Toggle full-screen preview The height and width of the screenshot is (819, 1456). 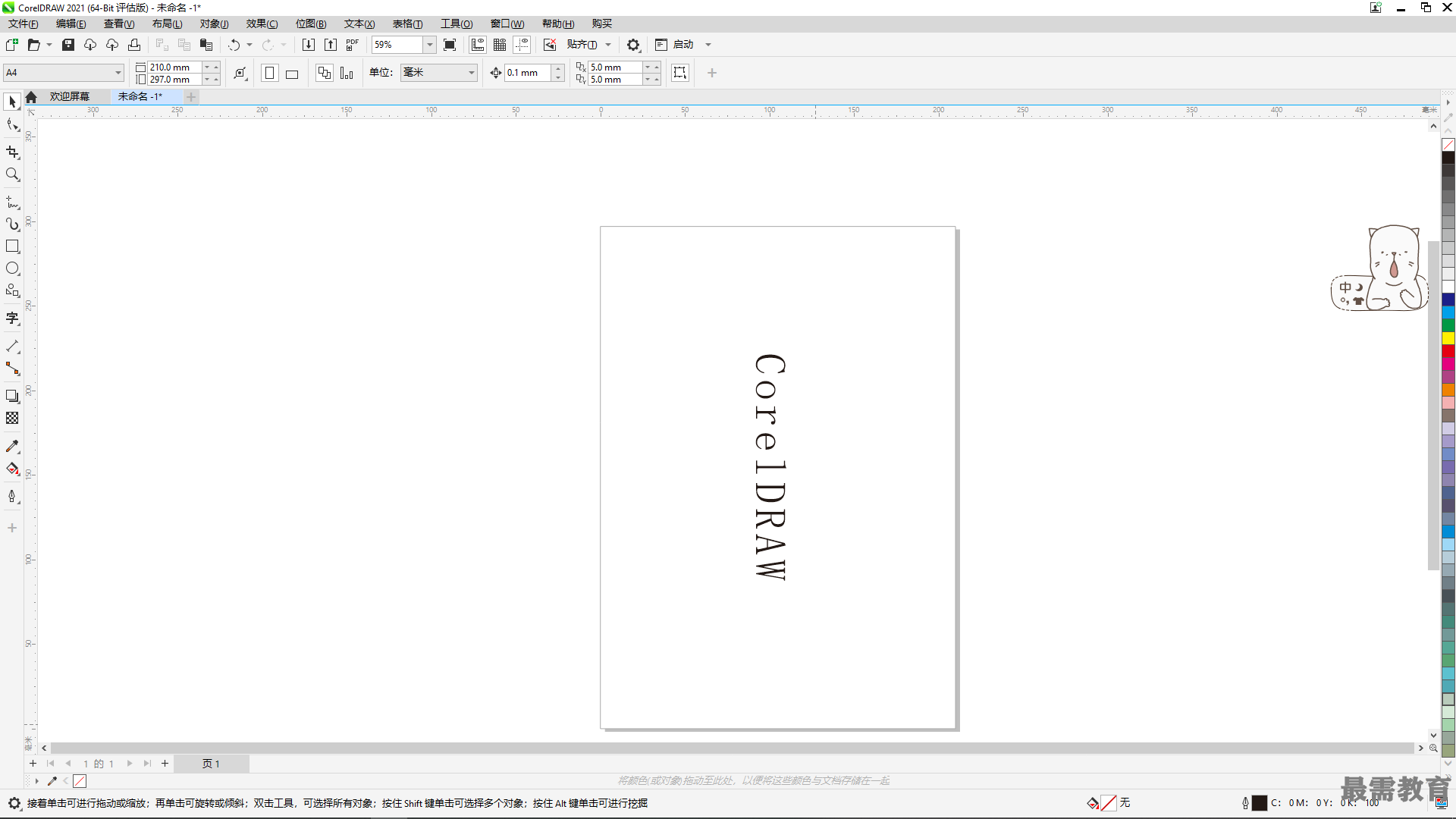coord(450,45)
